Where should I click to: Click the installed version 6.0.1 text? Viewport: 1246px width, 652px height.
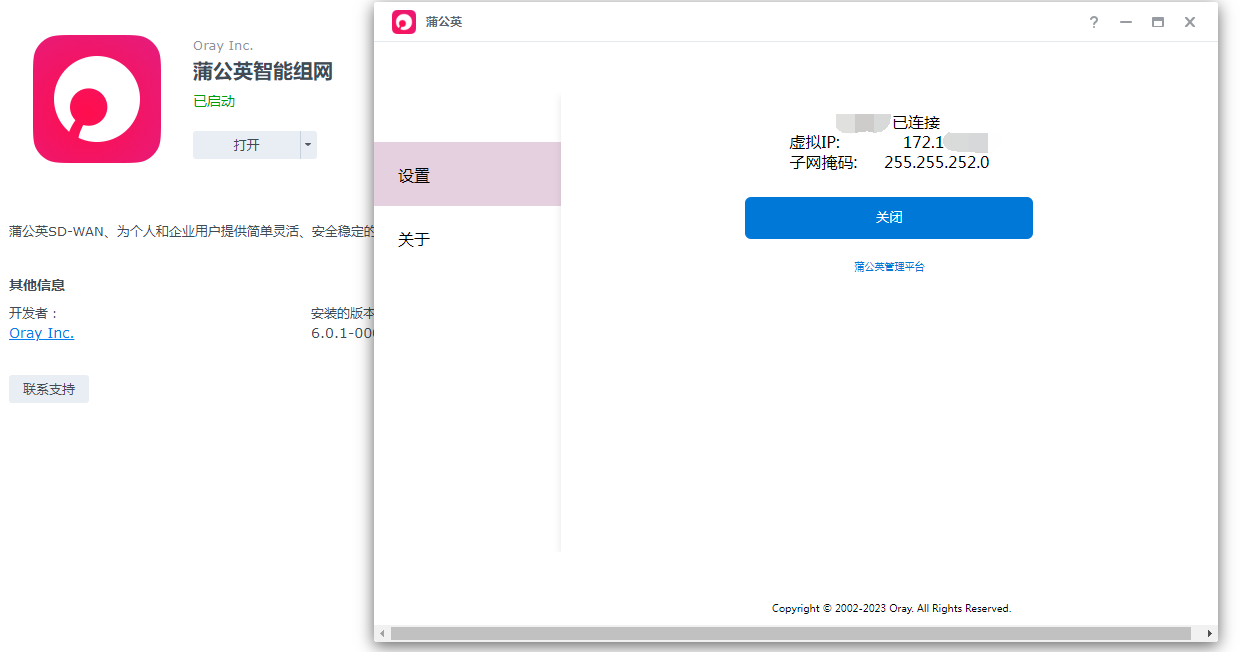(x=342, y=333)
